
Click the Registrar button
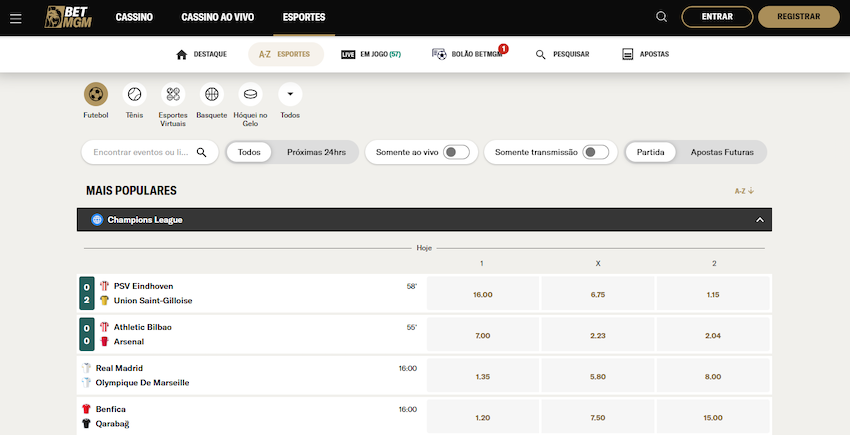(799, 17)
